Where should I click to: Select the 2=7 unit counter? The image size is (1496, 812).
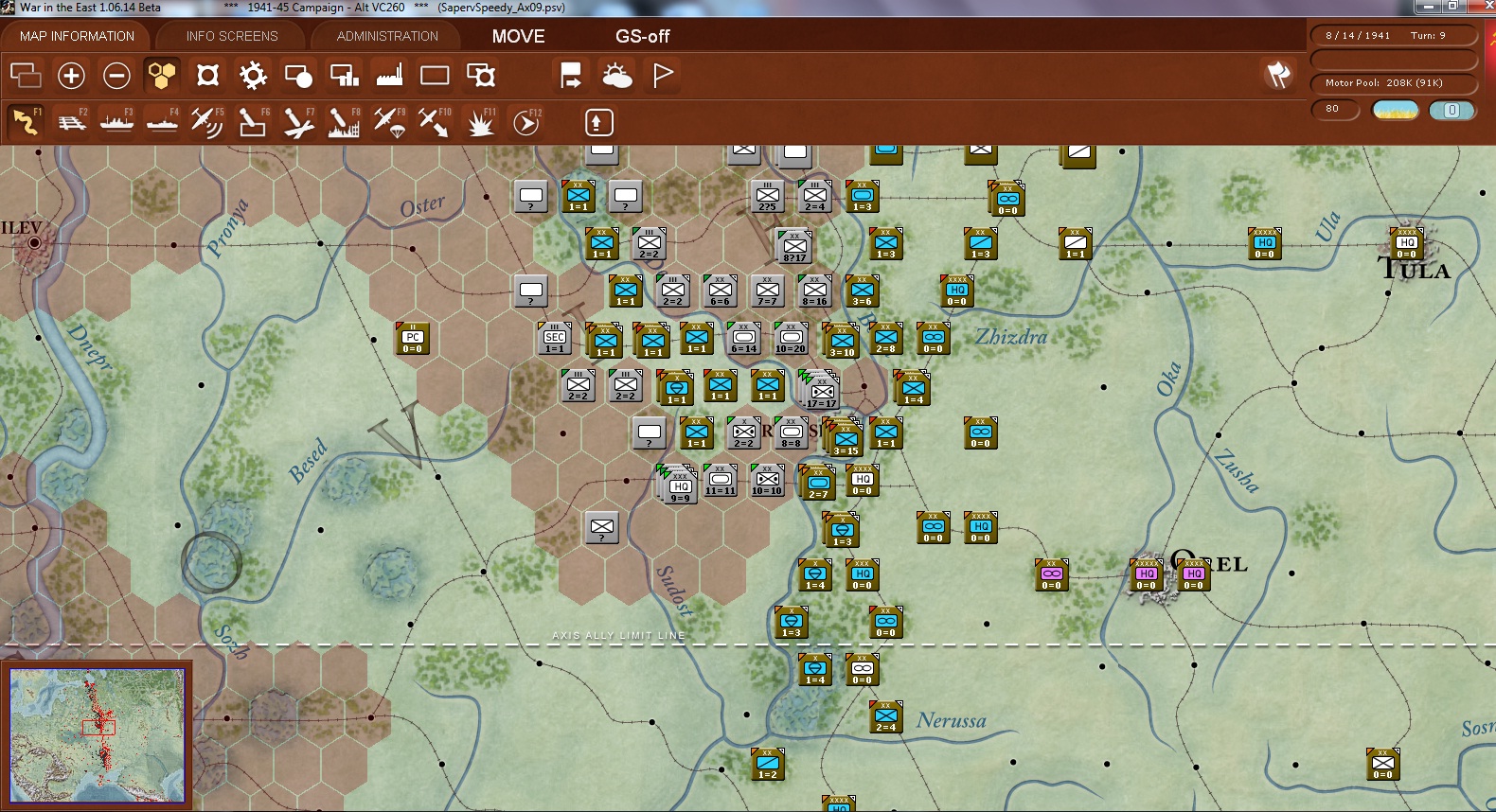(x=818, y=484)
